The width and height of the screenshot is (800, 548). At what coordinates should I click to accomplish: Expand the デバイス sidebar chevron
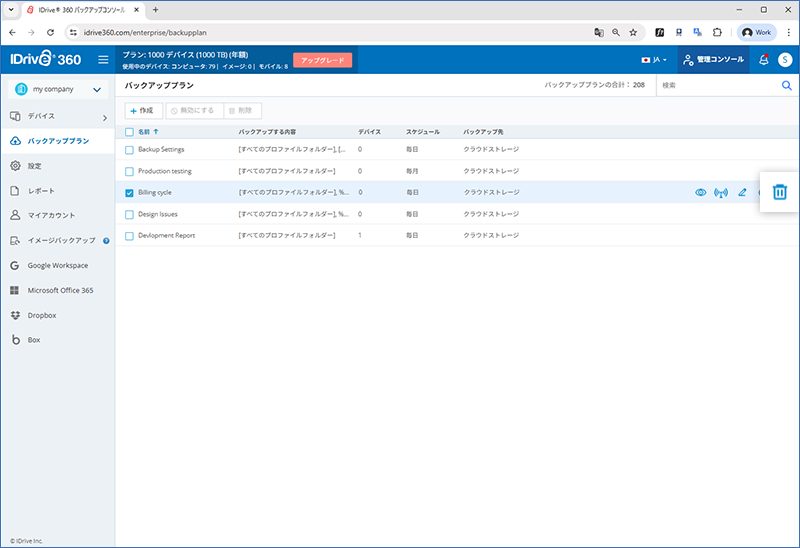tap(105, 118)
